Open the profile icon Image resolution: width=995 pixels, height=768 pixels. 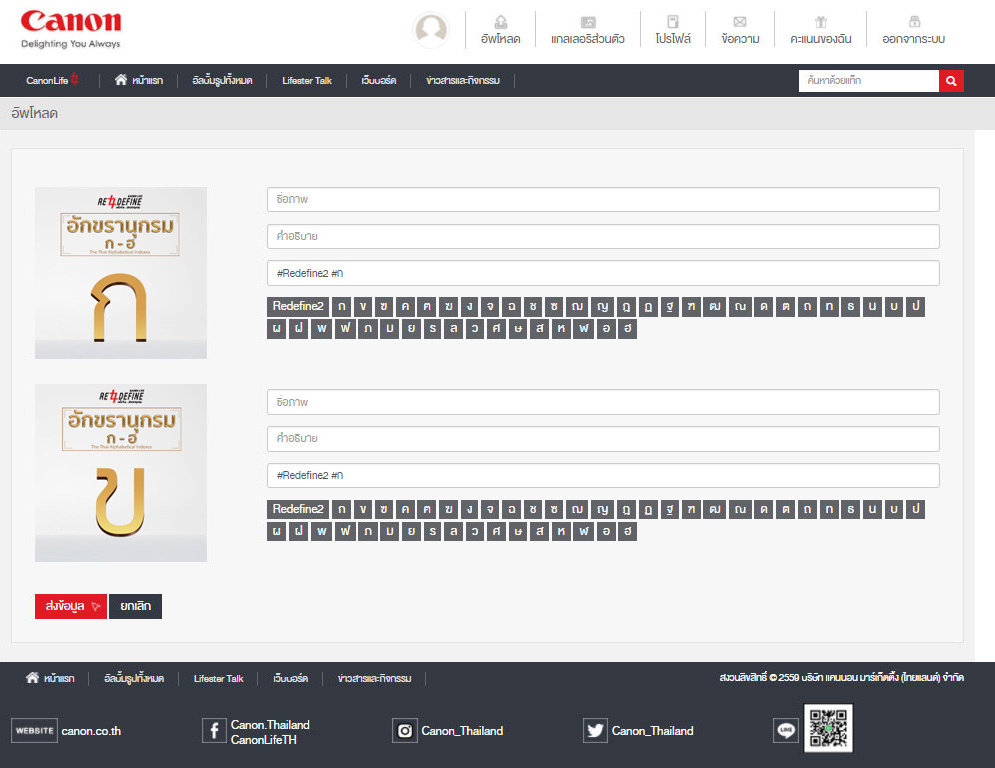pos(673,22)
